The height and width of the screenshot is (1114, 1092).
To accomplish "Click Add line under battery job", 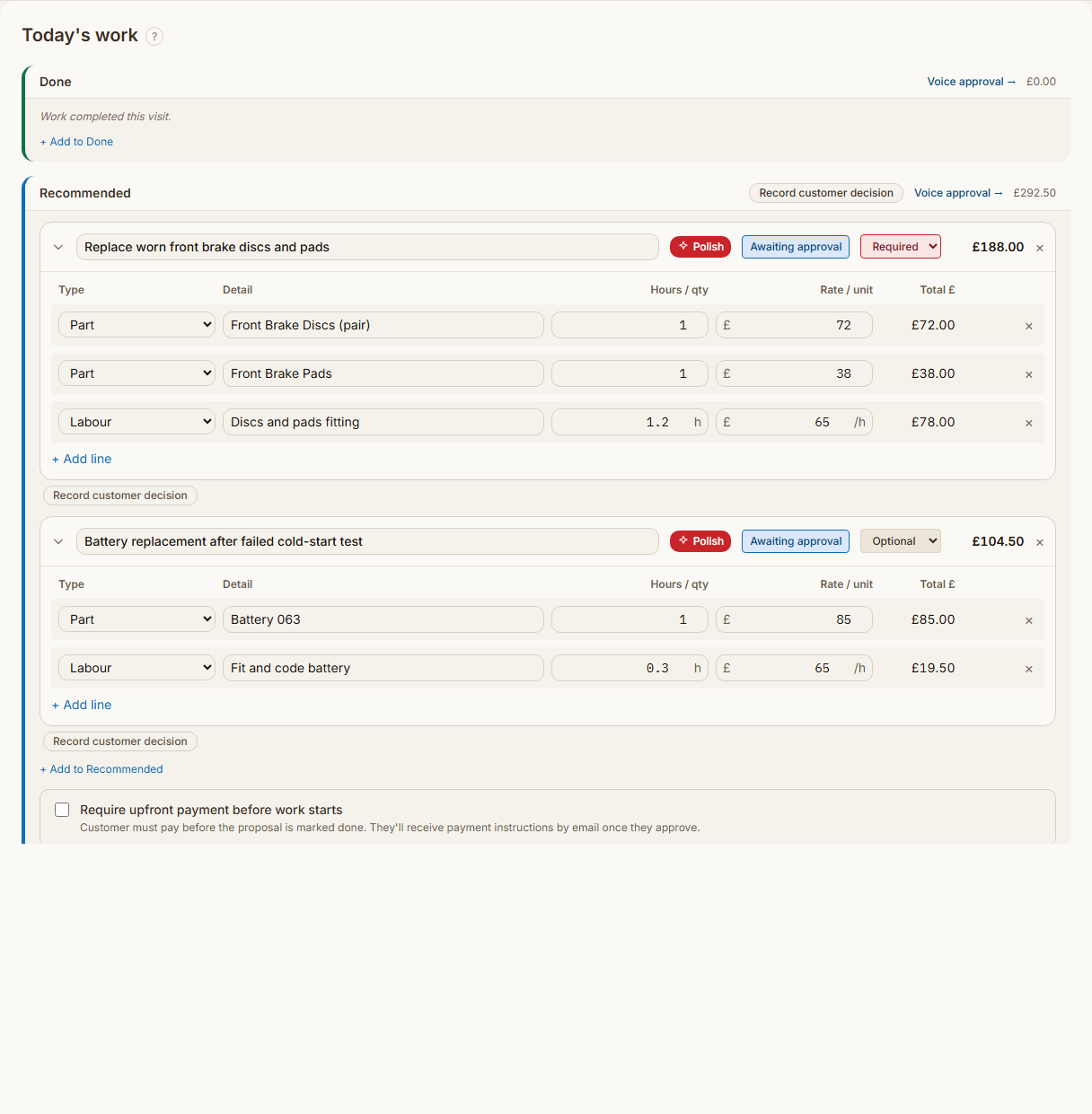I will click(82, 705).
